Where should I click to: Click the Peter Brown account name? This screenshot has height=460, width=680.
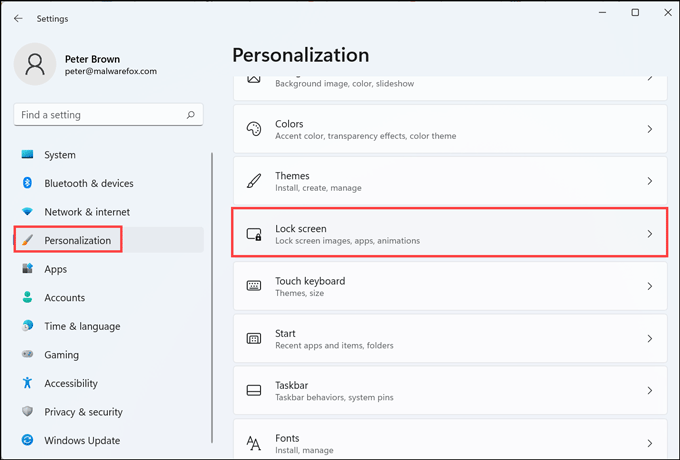click(x=92, y=59)
